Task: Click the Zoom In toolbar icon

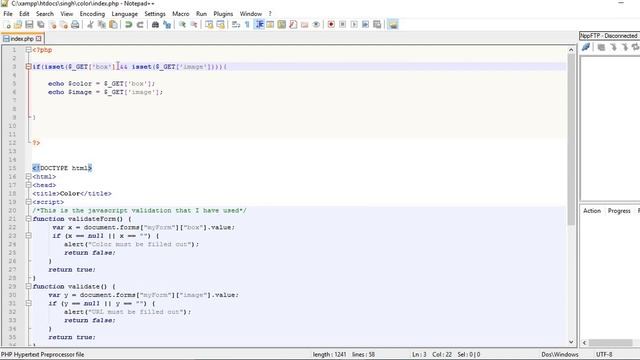Action: point(182,24)
